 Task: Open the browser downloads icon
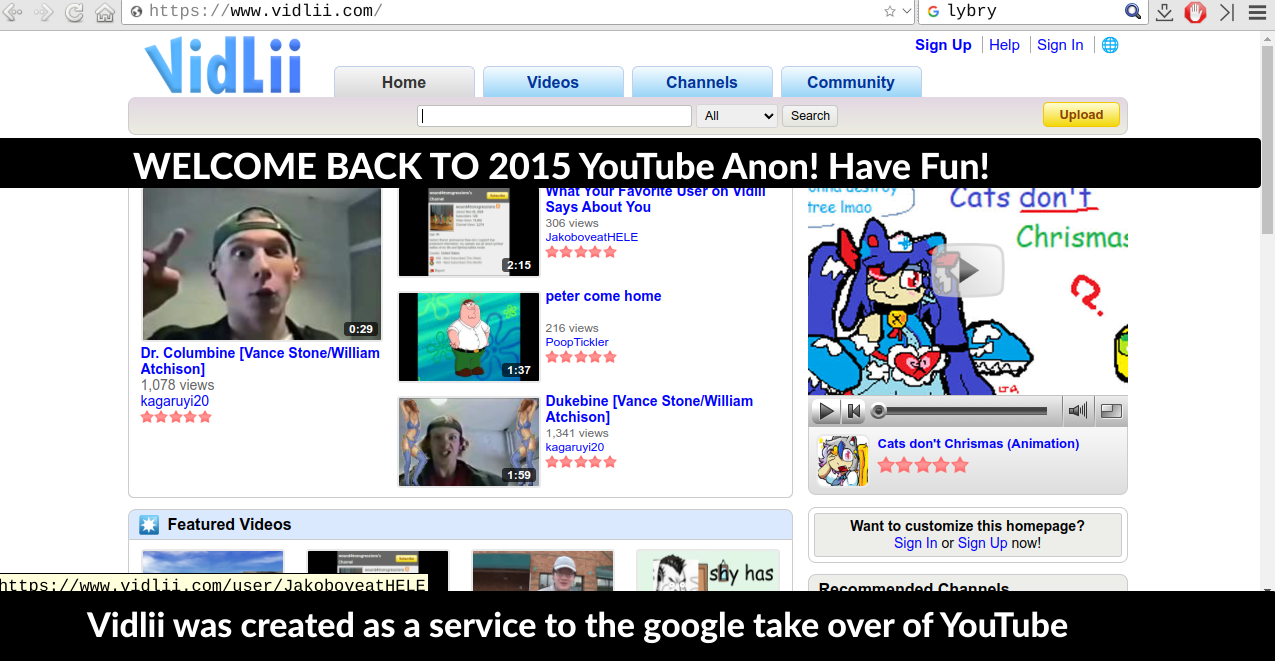pyautogui.click(x=1164, y=12)
